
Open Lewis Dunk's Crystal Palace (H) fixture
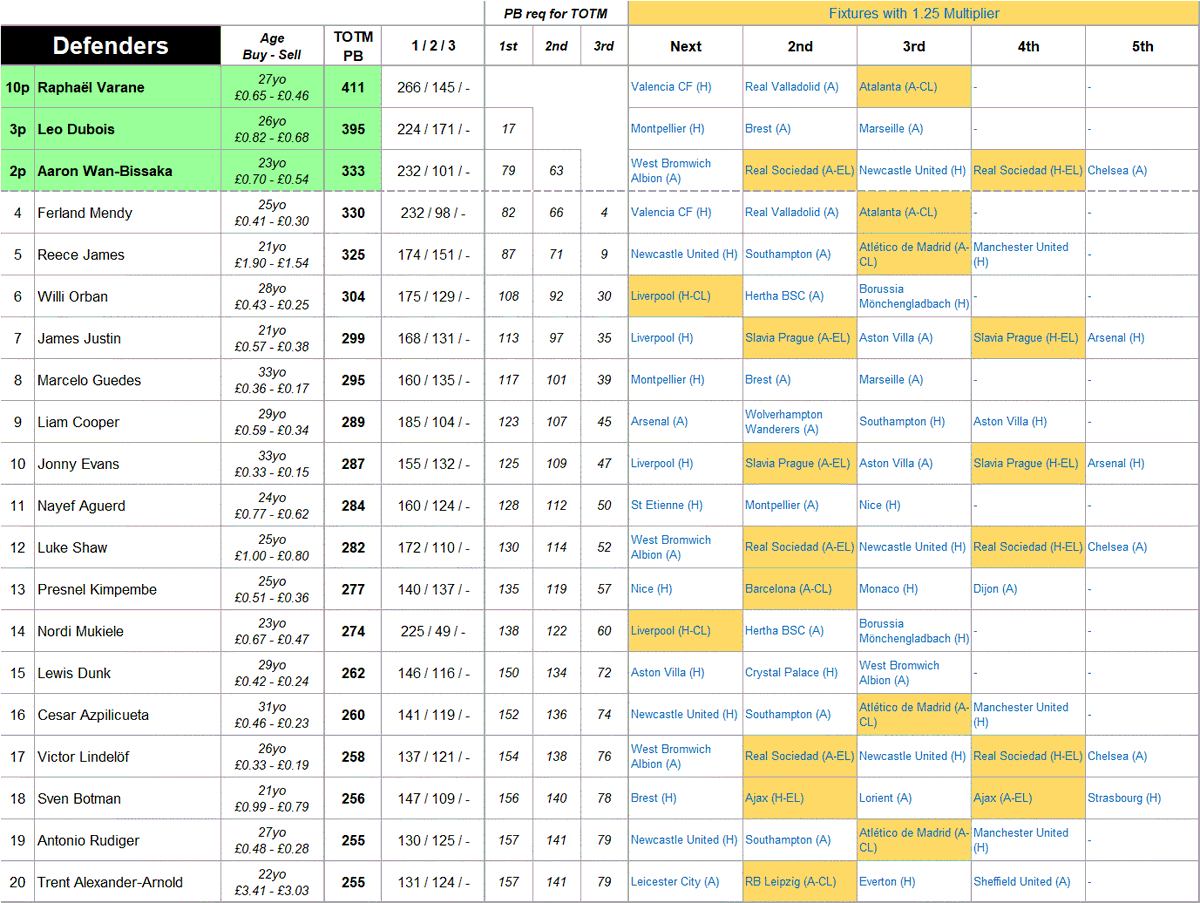coord(792,673)
